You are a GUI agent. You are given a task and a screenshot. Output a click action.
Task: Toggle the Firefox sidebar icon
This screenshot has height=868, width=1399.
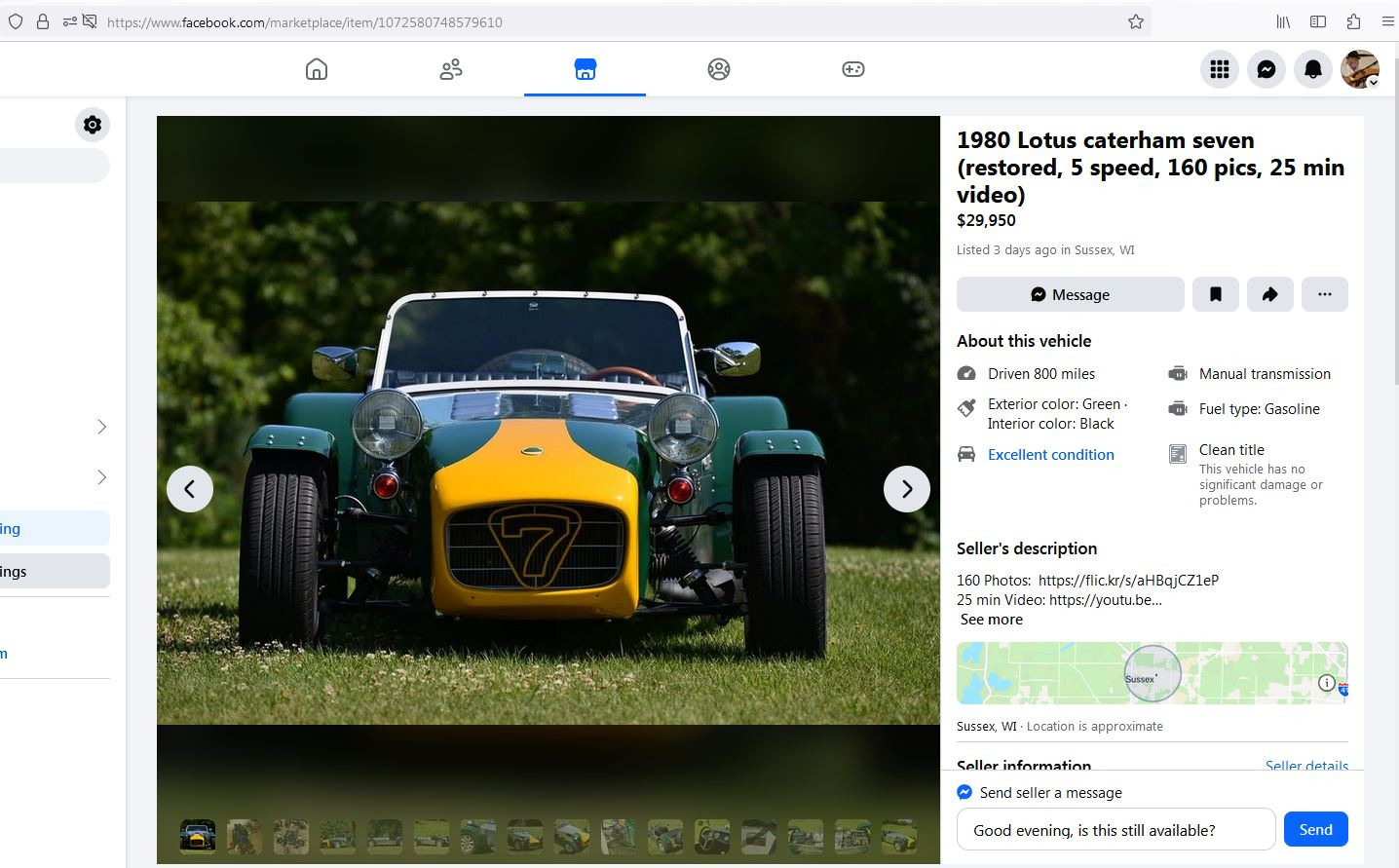[x=1318, y=21]
